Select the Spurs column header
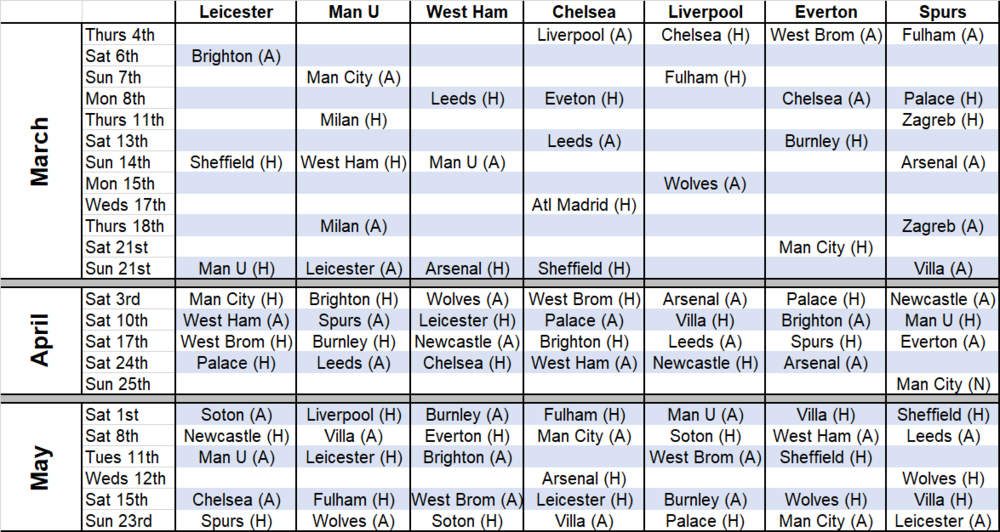 click(x=943, y=11)
